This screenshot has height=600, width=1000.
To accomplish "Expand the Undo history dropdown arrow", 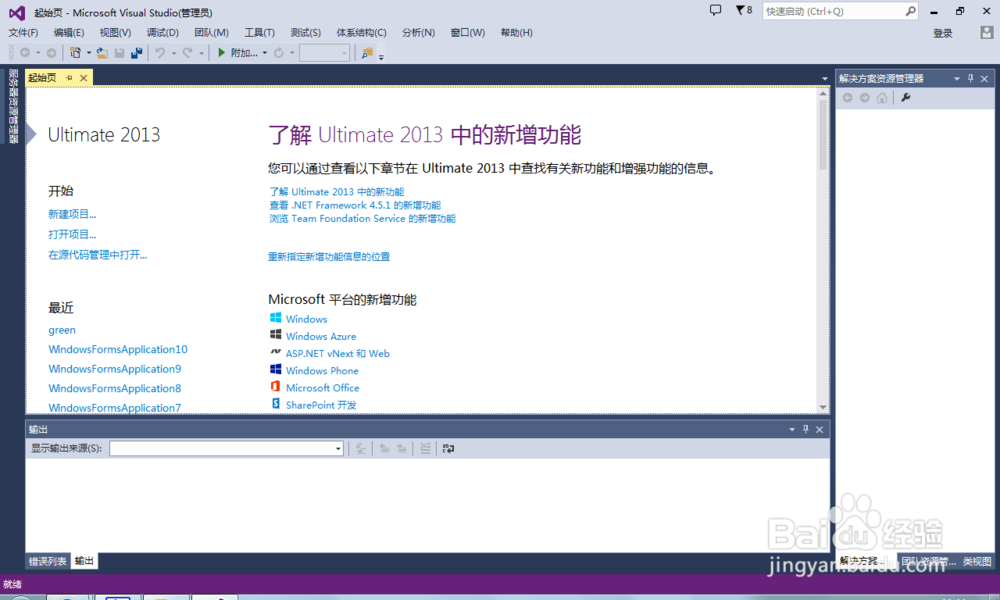I will coord(173,53).
